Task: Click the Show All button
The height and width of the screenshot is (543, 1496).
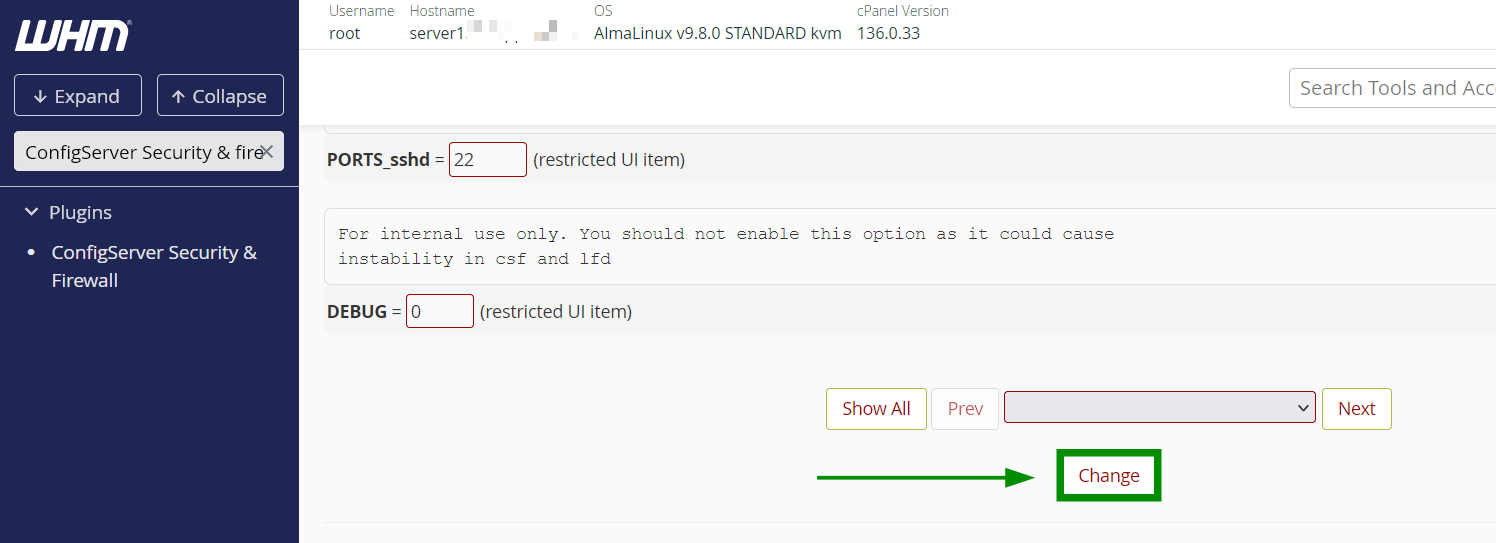Action: (x=876, y=409)
